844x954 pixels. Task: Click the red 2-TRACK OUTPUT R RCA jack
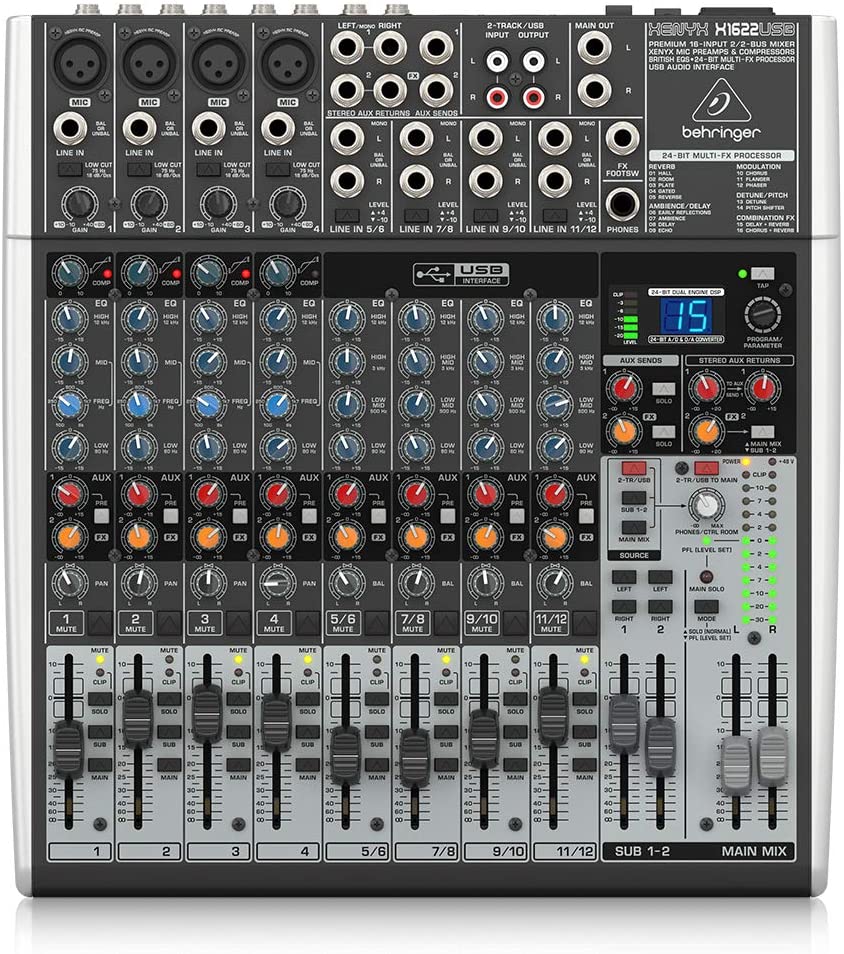point(534,96)
